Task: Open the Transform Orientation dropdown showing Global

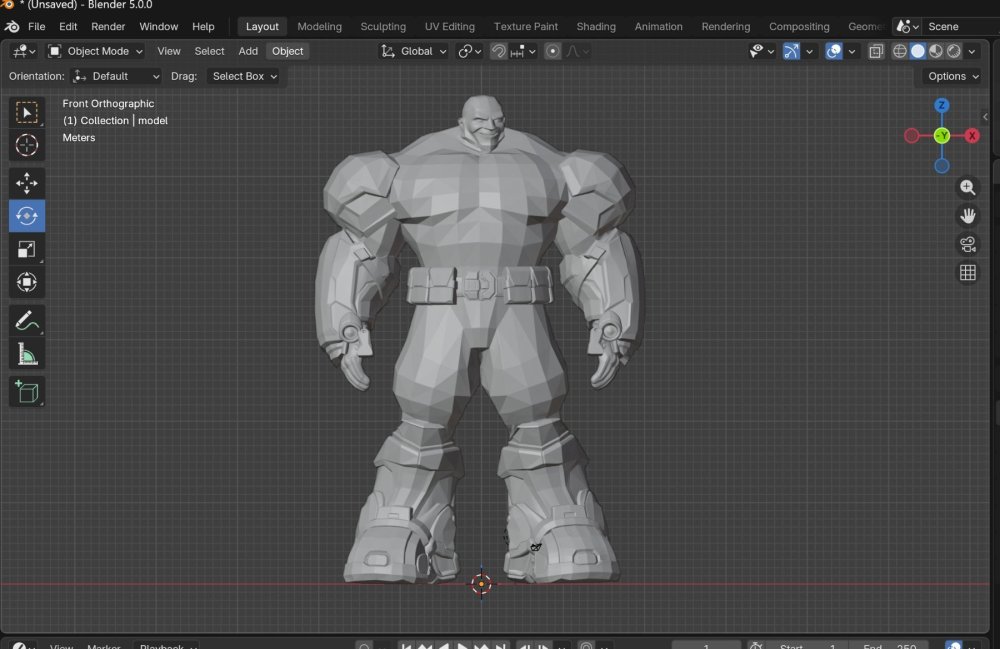Action: [413, 51]
